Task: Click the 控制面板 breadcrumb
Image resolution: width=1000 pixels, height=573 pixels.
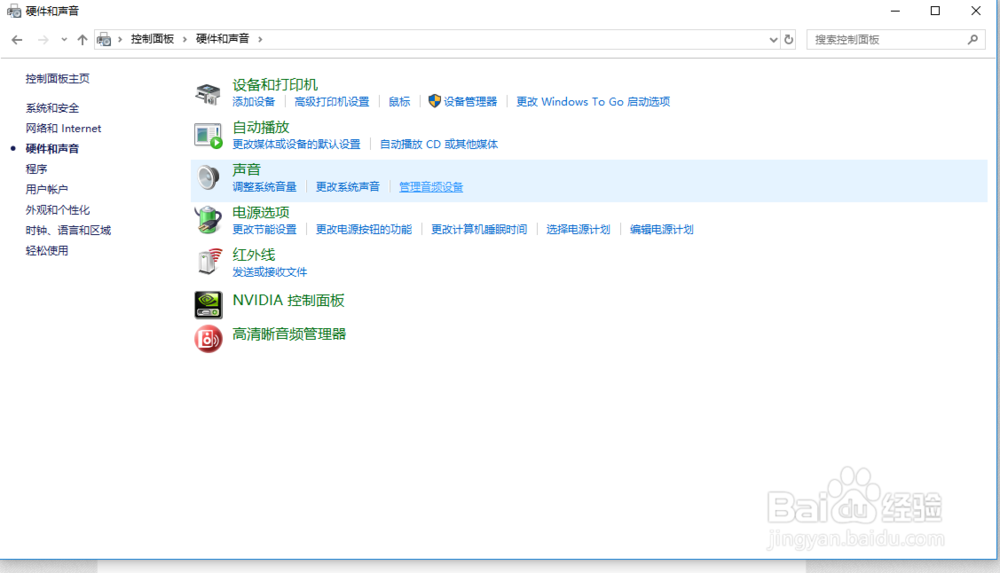Action: point(152,39)
